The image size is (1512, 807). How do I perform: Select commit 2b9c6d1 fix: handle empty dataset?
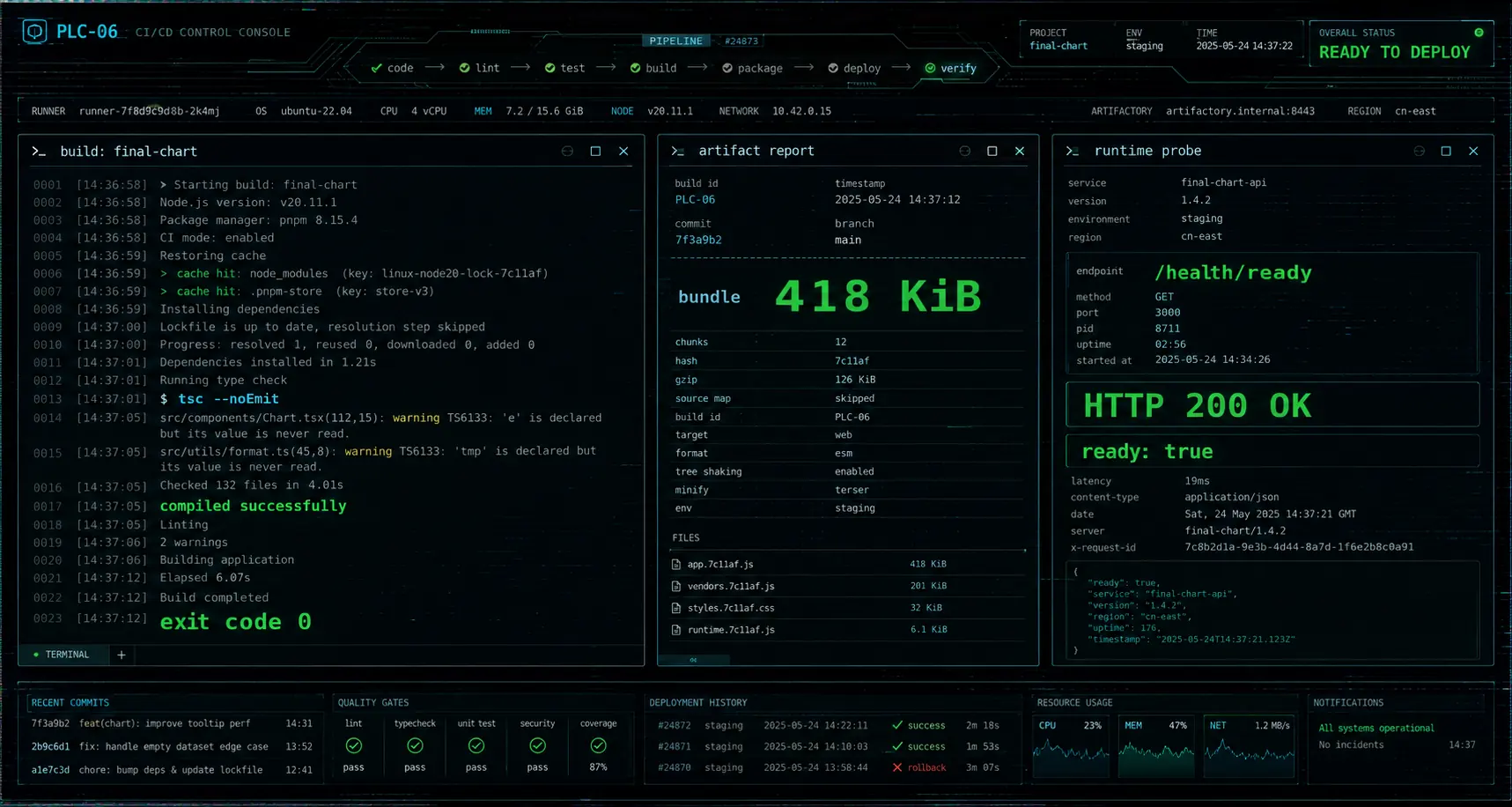point(172,746)
